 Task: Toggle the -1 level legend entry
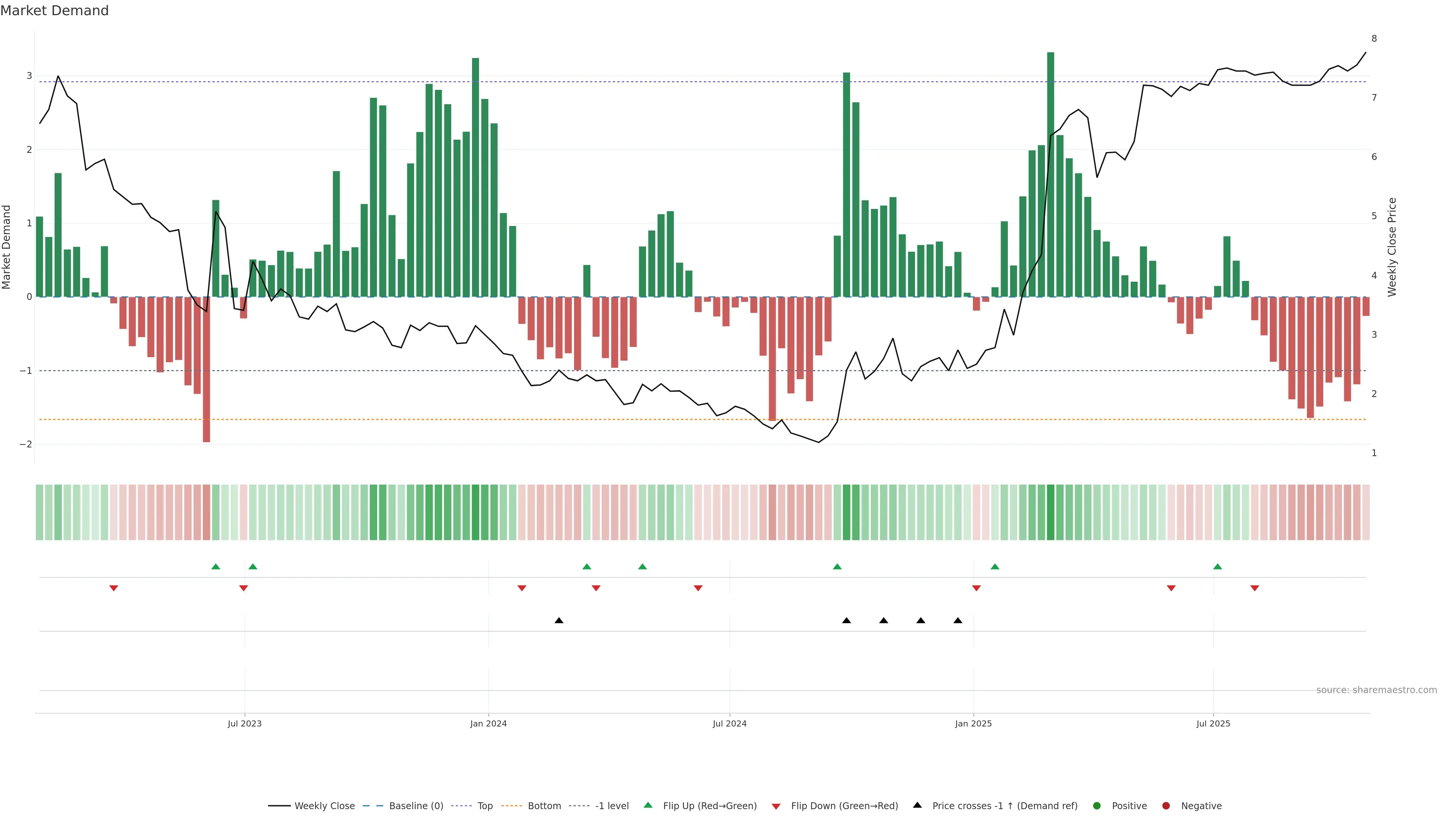[x=612, y=806]
